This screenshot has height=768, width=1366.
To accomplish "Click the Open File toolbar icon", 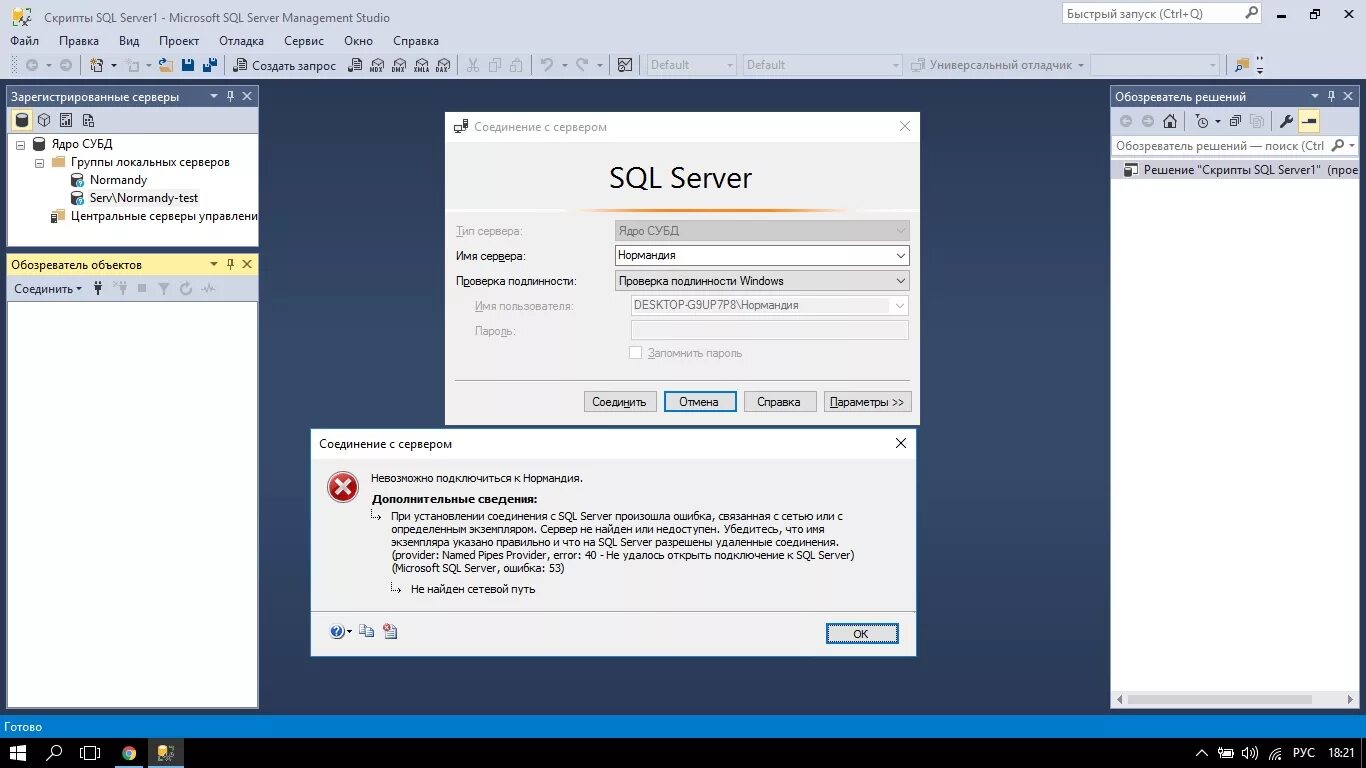I will pyautogui.click(x=166, y=65).
